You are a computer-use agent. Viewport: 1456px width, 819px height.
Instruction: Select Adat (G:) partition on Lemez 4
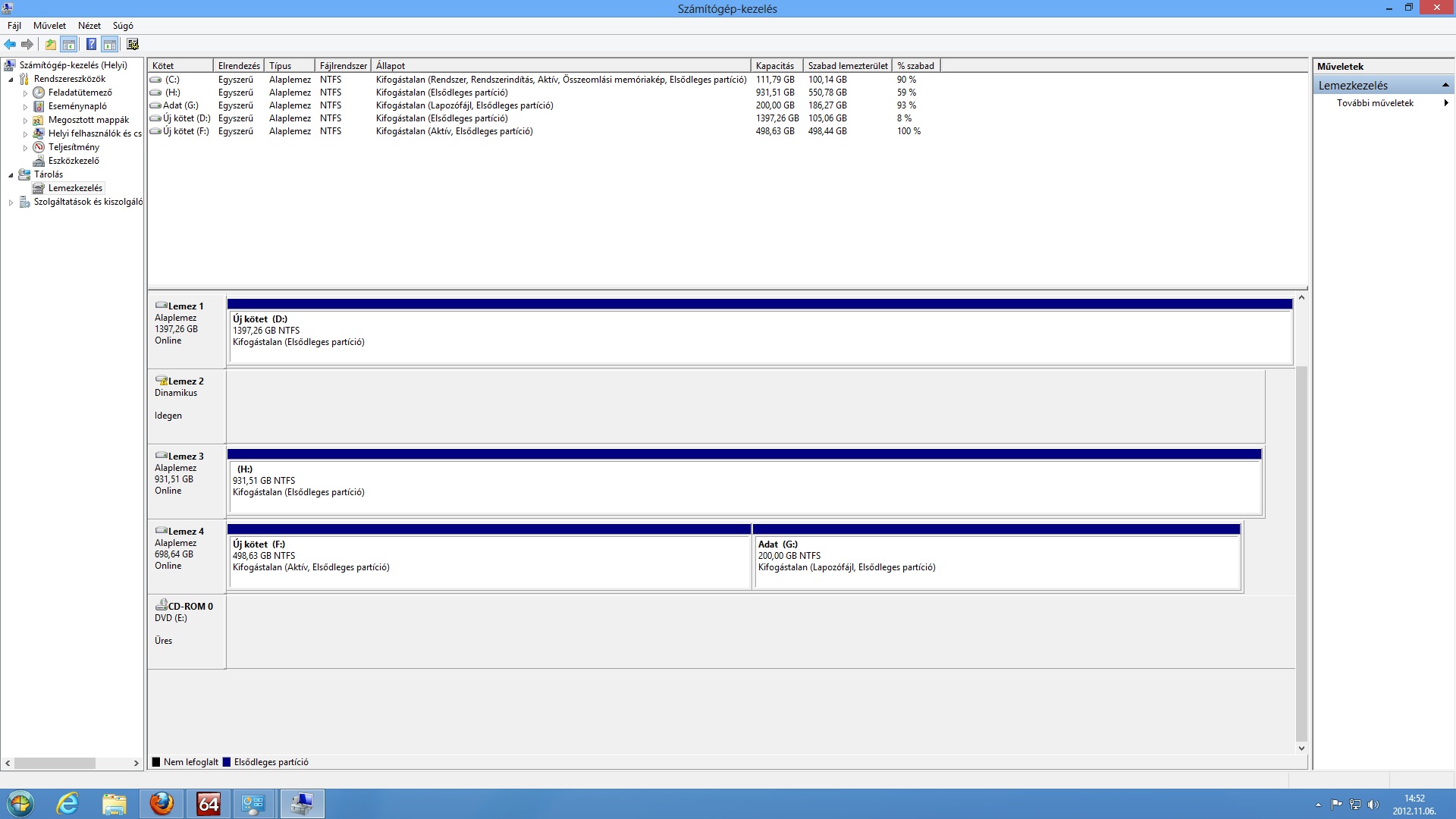click(996, 557)
